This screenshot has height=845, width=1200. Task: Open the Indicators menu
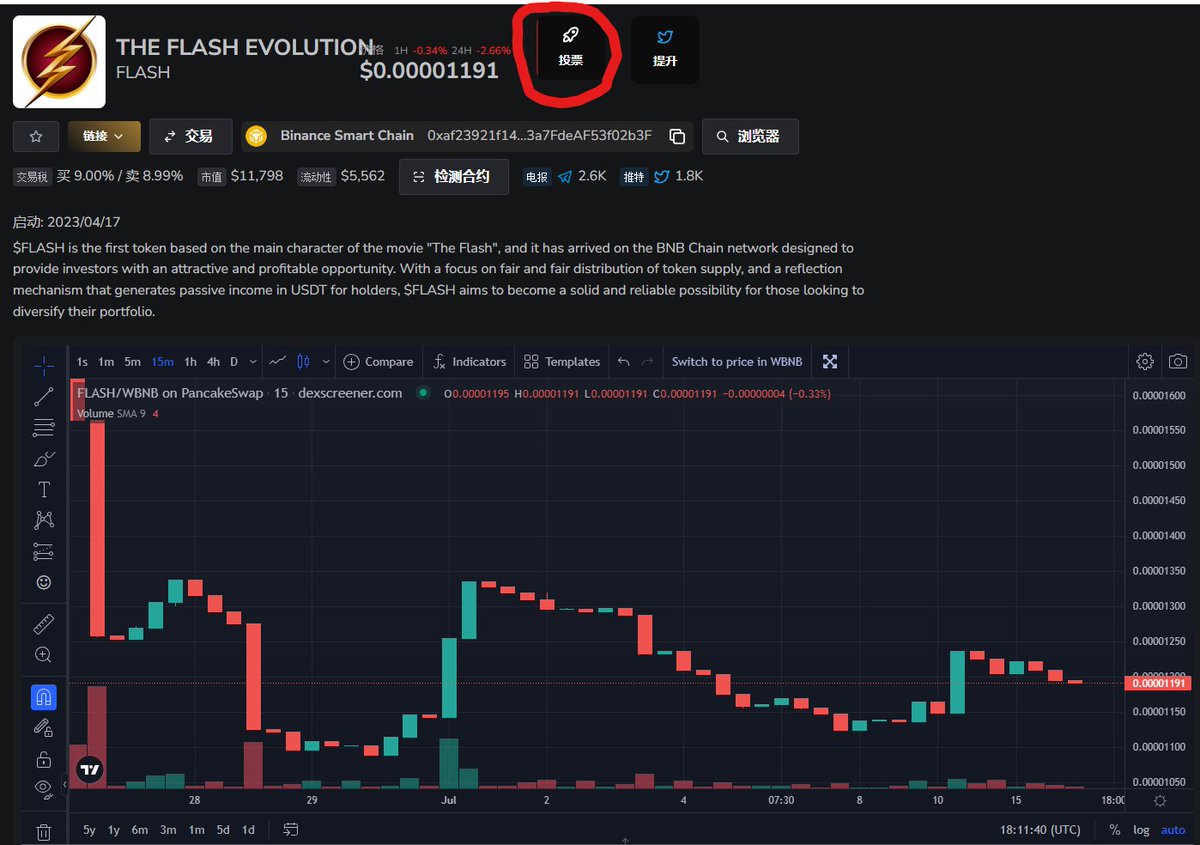(x=470, y=362)
